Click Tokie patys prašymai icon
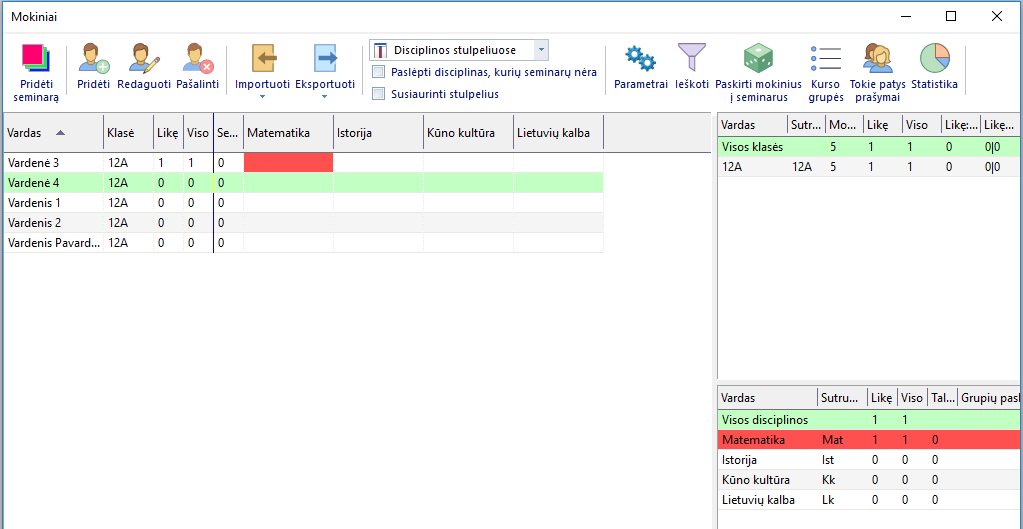This screenshot has width=1023, height=529. [x=877, y=59]
